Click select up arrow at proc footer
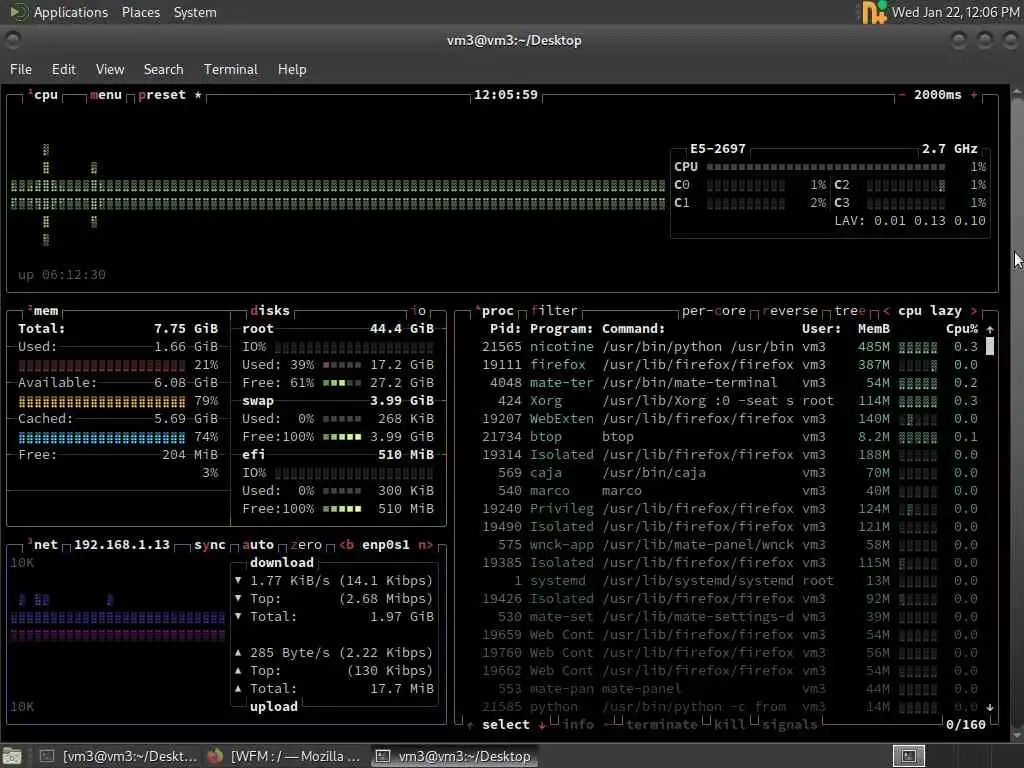 coord(470,725)
